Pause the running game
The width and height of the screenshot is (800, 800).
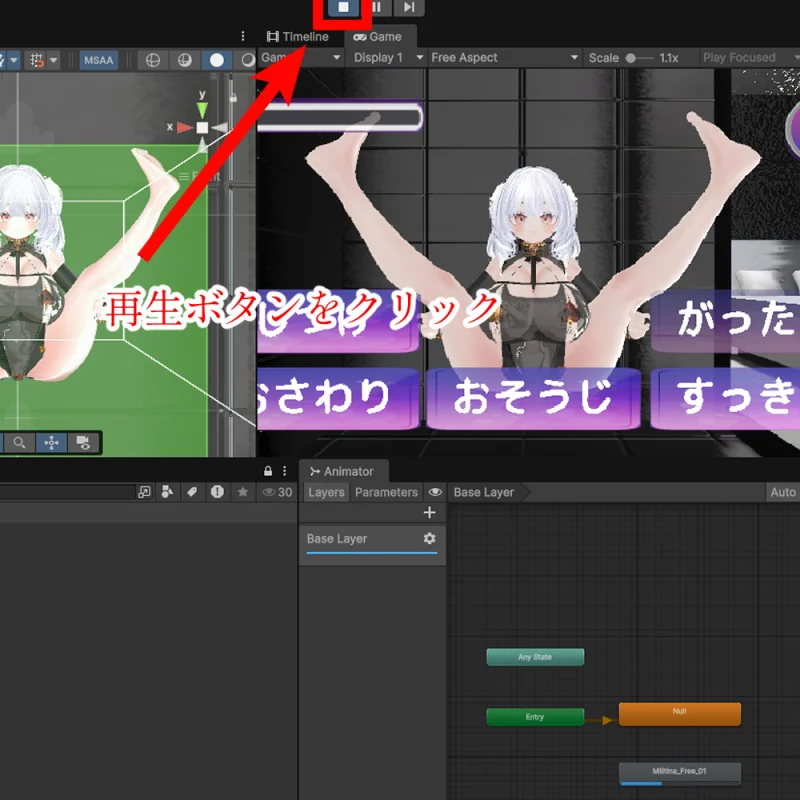pyautogui.click(x=377, y=7)
